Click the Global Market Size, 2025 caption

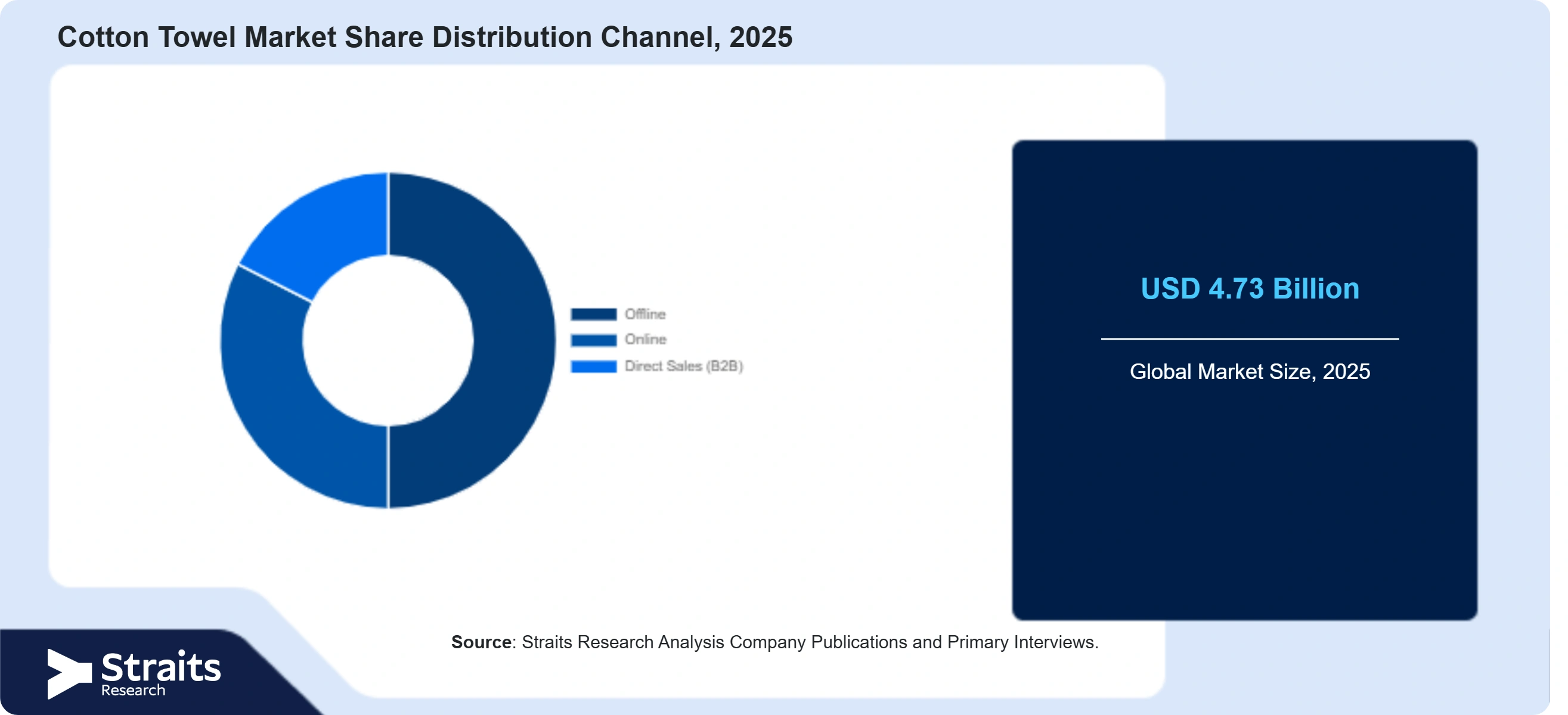tap(1250, 371)
